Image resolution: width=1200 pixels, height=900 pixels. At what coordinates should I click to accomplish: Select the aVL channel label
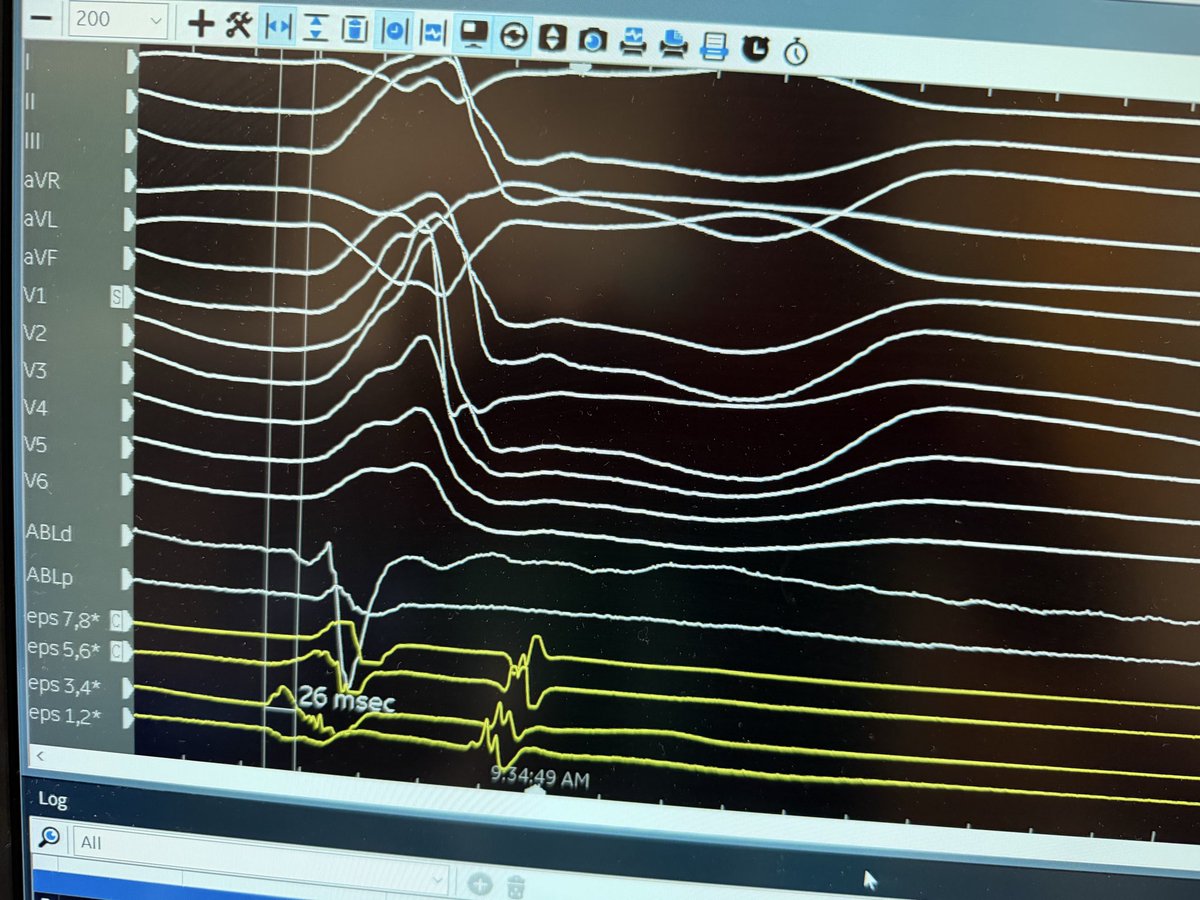tap(40, 218)
